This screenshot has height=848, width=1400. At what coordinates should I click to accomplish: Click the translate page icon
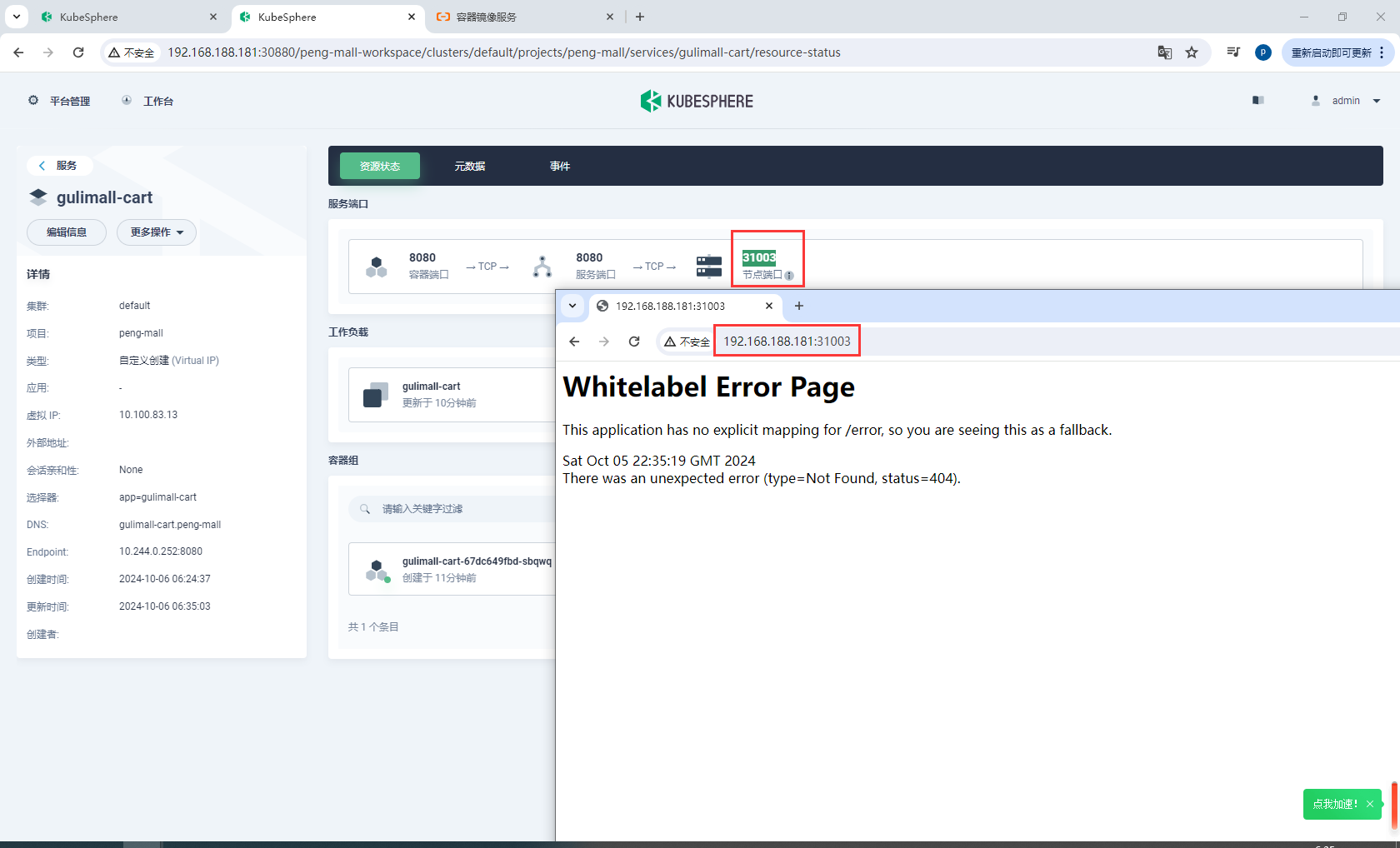point(1165,52)
